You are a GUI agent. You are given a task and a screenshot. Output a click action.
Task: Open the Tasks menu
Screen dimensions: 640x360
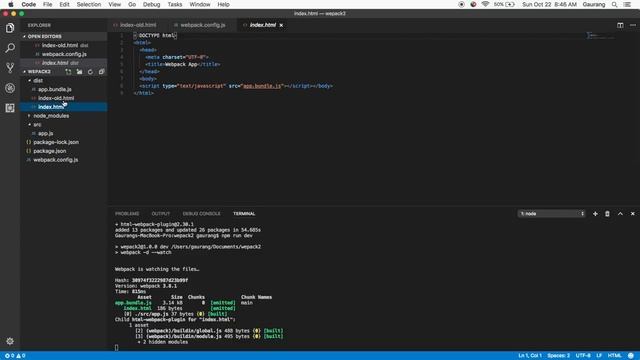[x=175, y=4]
